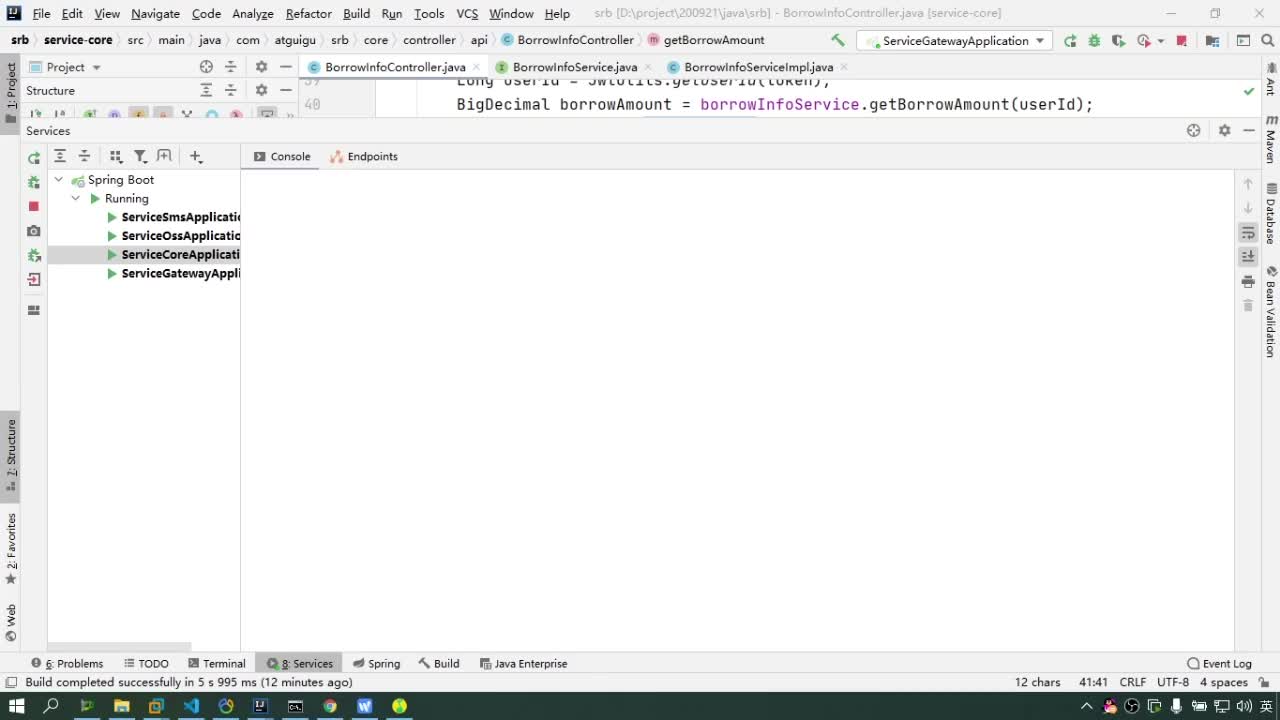
Task: Open Windows Start menu
Action: click(x=16, y=706)
